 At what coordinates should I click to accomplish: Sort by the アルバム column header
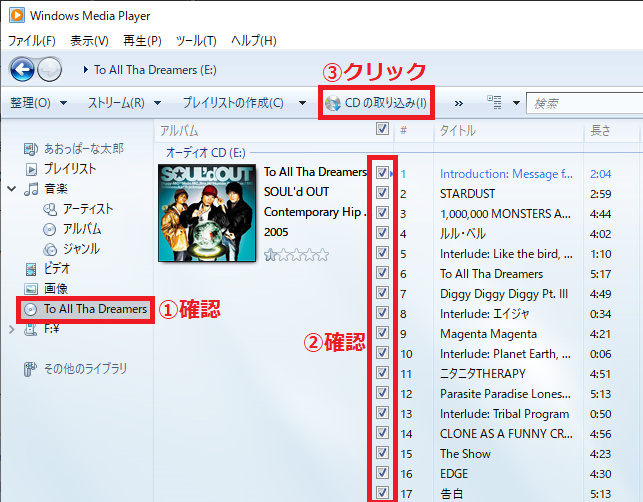pyautogui.click(x=262, y=131)
